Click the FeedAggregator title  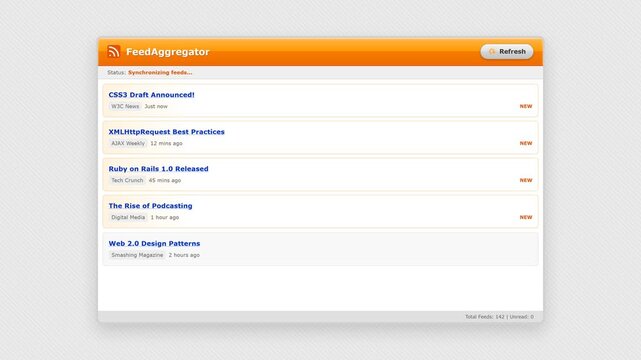[168, 52]
